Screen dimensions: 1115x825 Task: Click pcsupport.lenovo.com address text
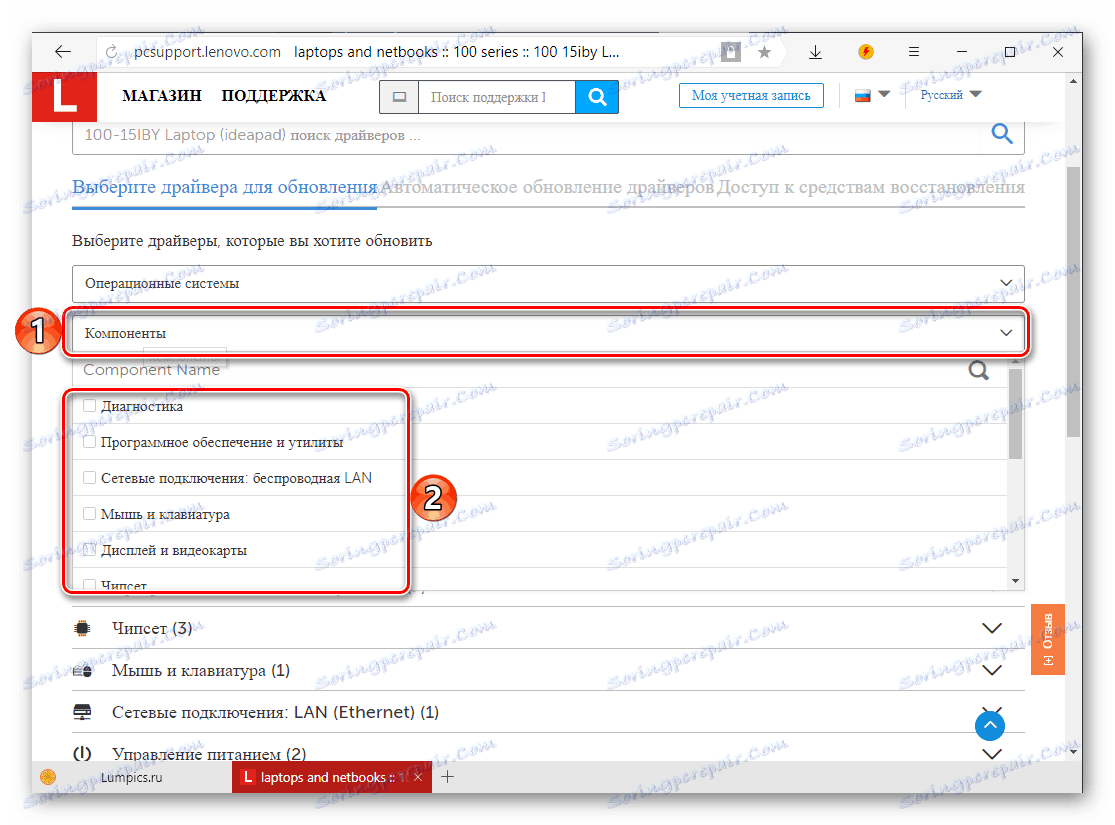click(x=207, y=52)
